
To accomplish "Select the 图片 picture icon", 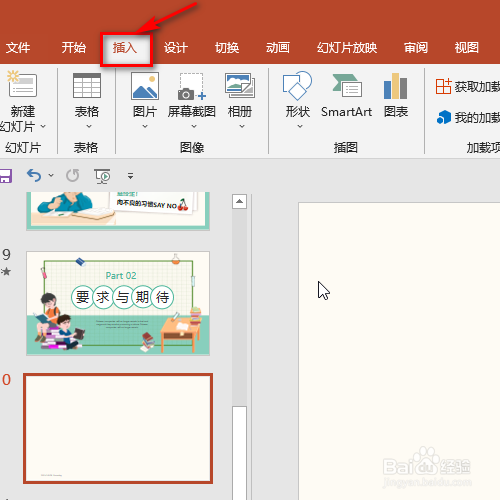I will coord(145,86).
